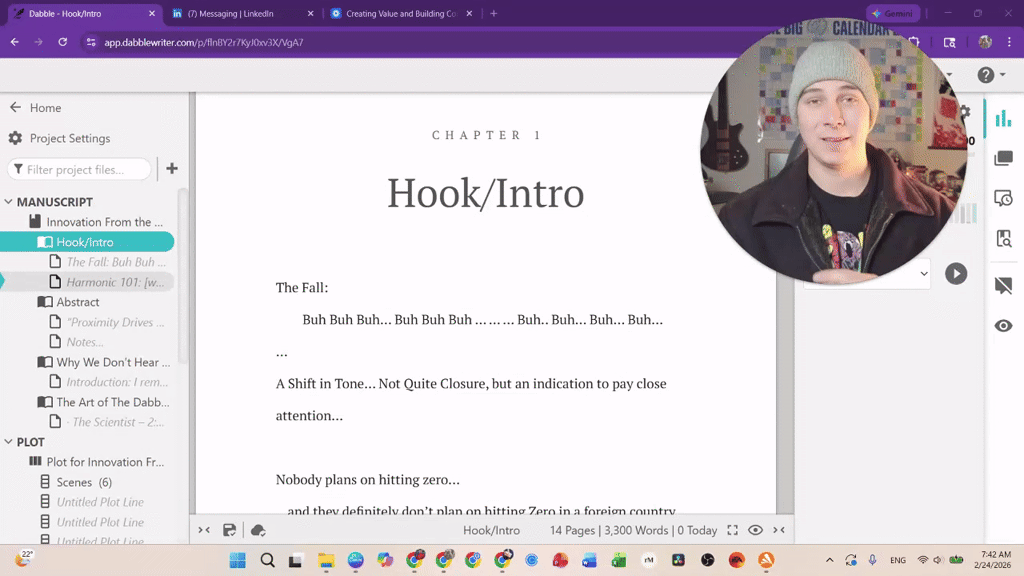Image resolution: width=1024 pixels, height=576 pixels.
Task: Open Plot for Innovation Fr... grid
Action: pyautogui.click(x=97, y=462)
